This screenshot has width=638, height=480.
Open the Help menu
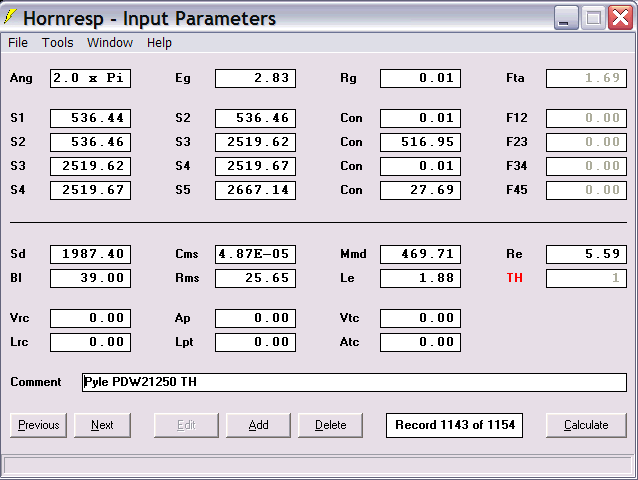pos(159,43)
